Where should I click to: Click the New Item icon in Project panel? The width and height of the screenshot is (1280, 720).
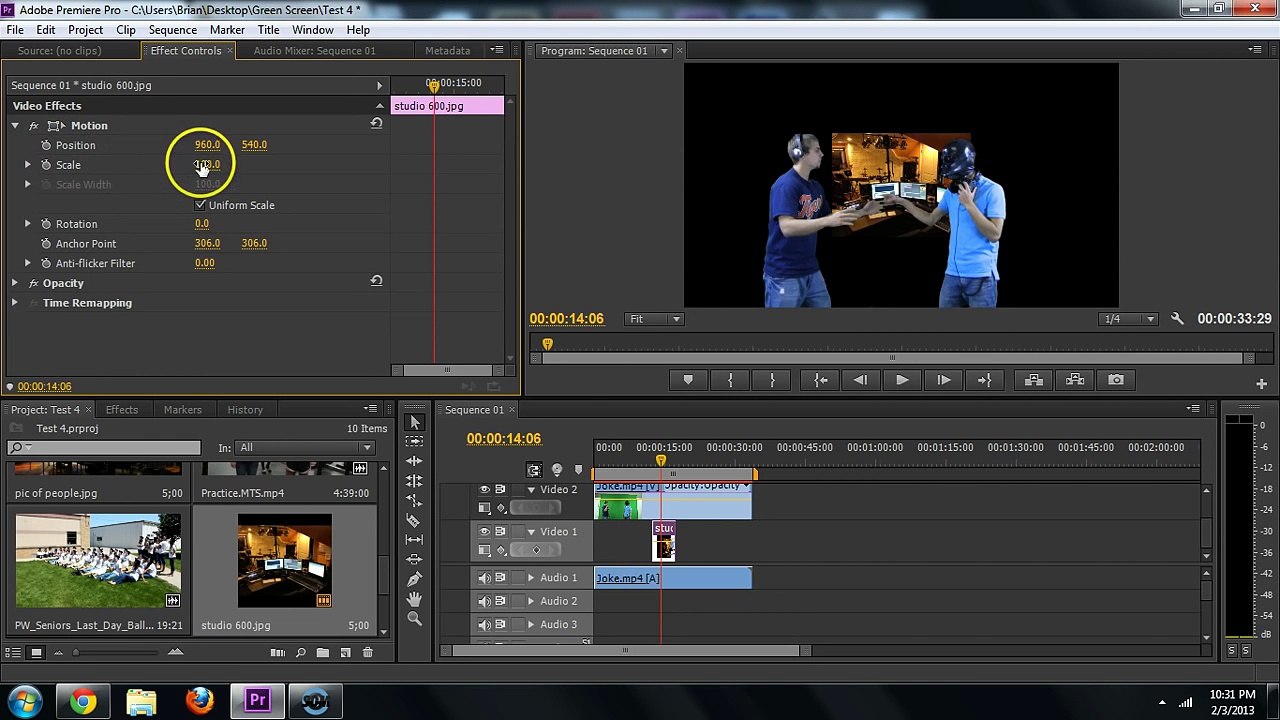pos(345,653)
